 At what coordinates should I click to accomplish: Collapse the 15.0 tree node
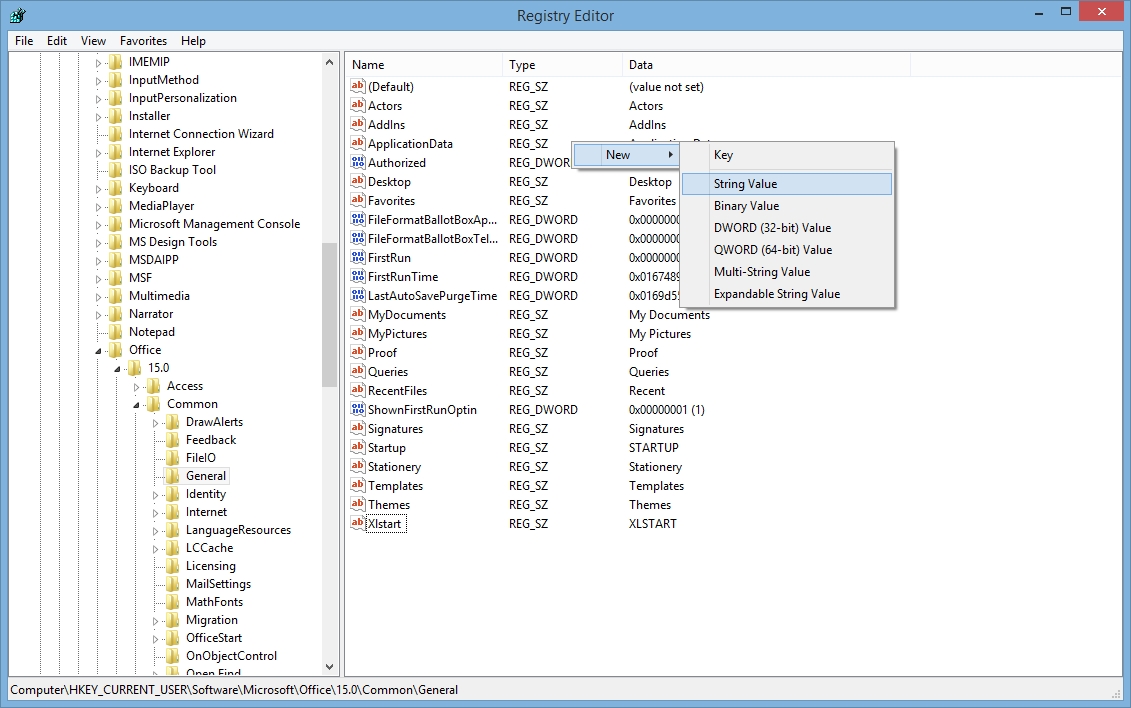(x=118, y=369)
